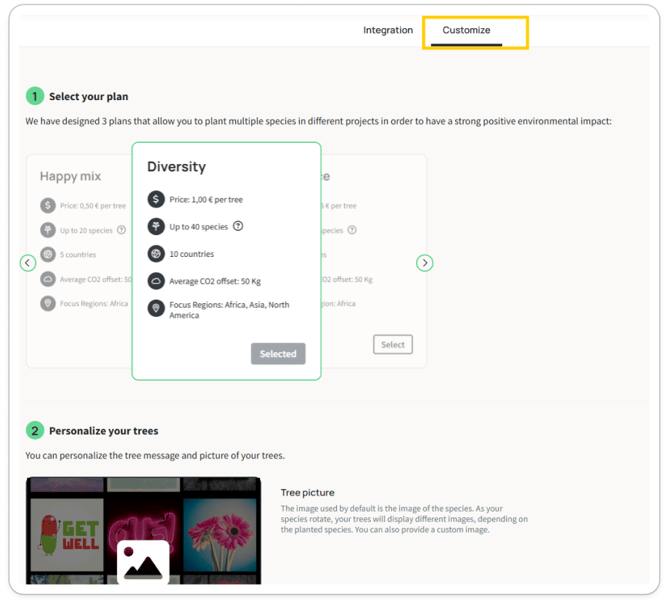Click help icon on right card species row
The width and height of the screenshot is (670, 600).
(352, 230)
